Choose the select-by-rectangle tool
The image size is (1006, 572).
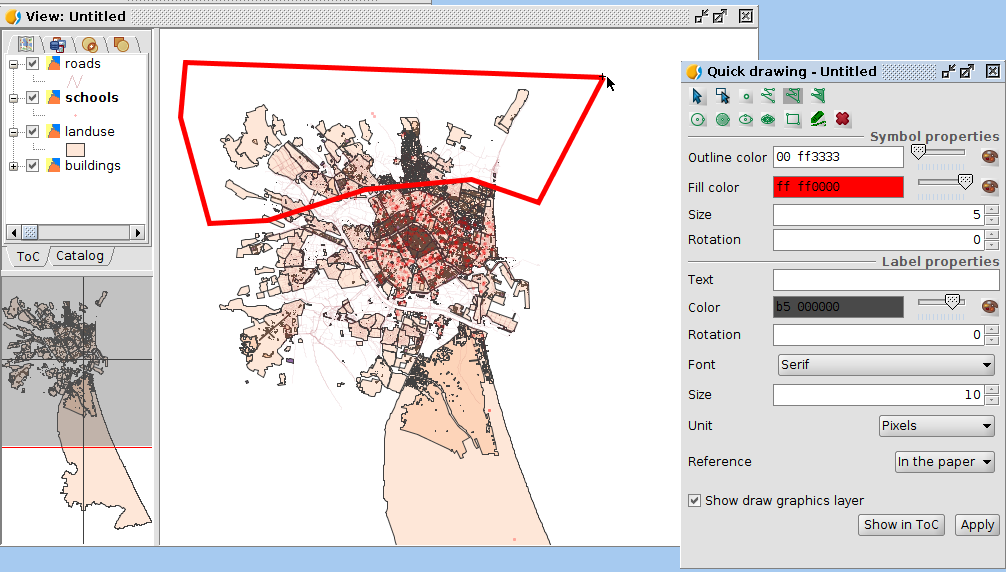(722, 96)
